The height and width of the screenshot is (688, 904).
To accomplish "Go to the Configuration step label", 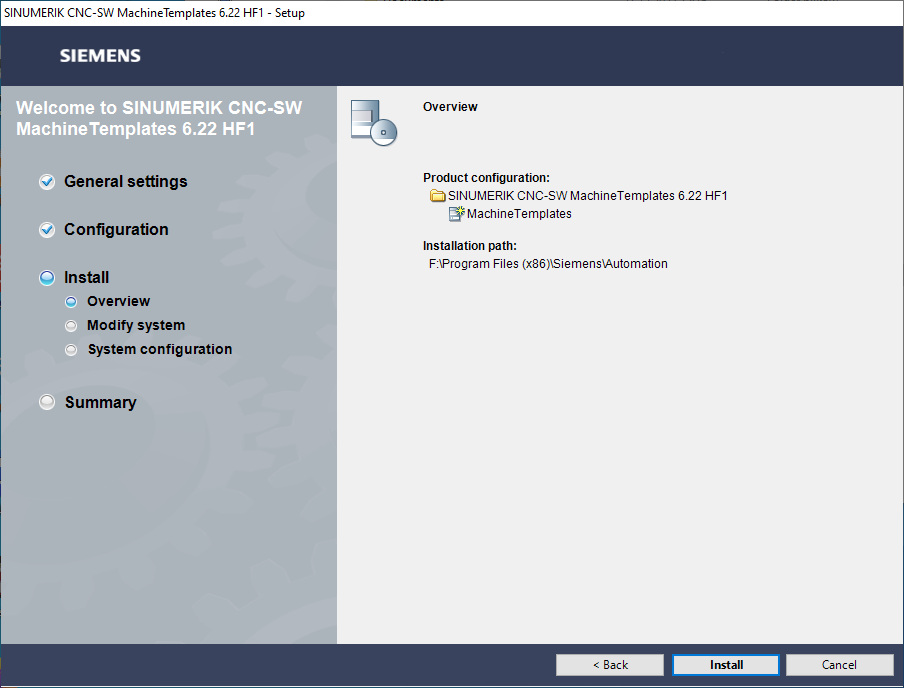I will 116,230.
